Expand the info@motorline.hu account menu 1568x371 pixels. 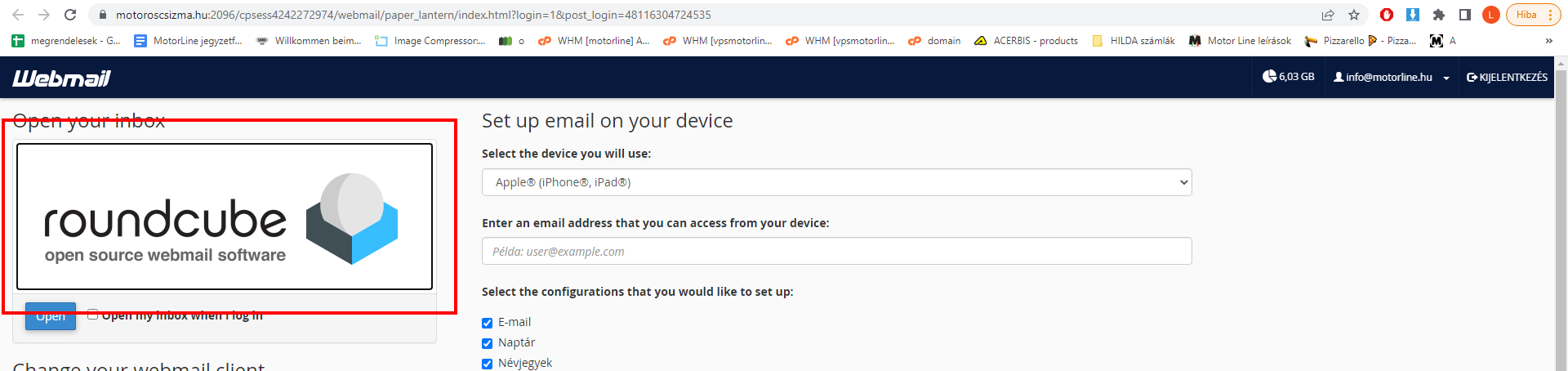[x=1391, y=78]
